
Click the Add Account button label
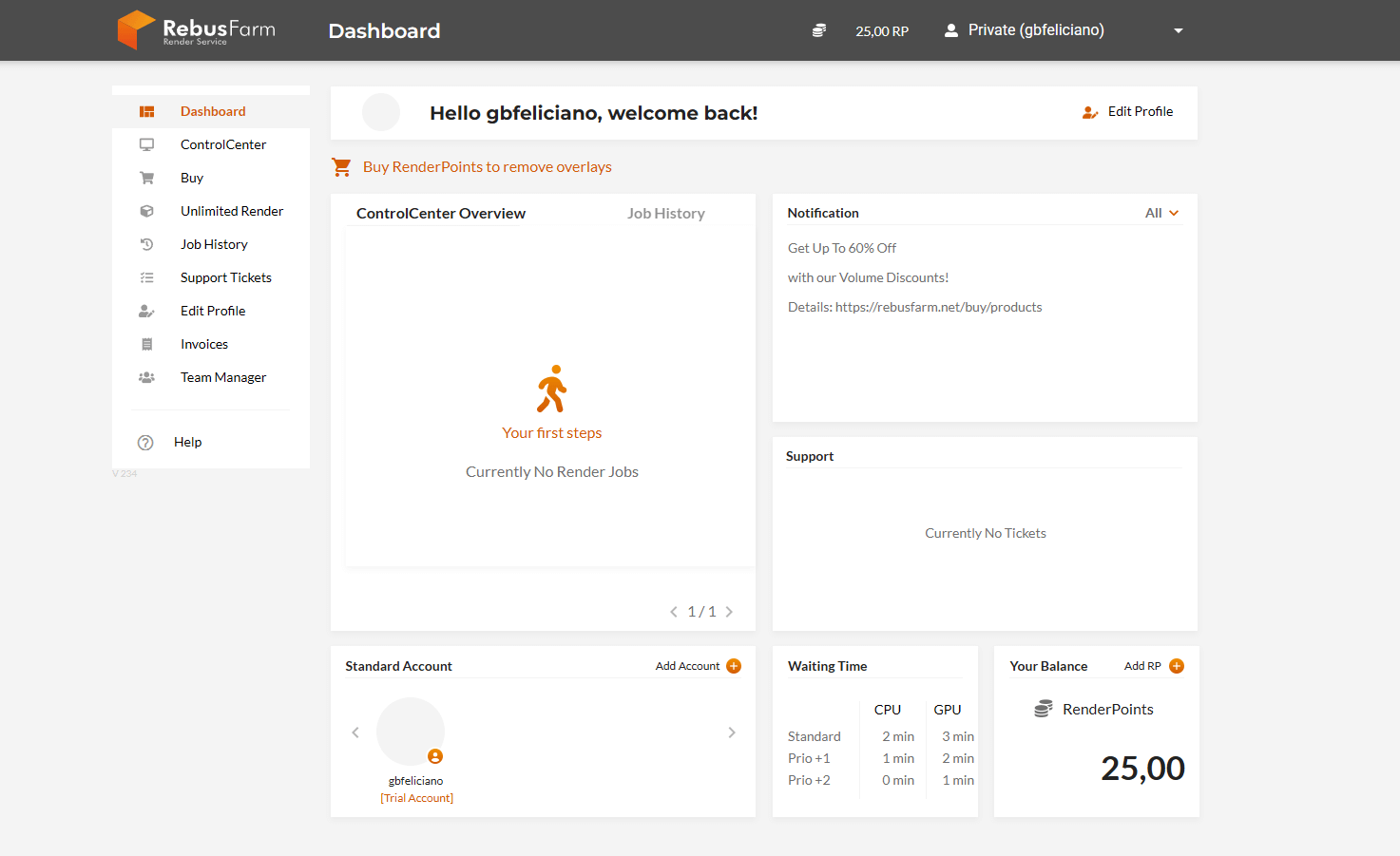(x=687, y=666)
